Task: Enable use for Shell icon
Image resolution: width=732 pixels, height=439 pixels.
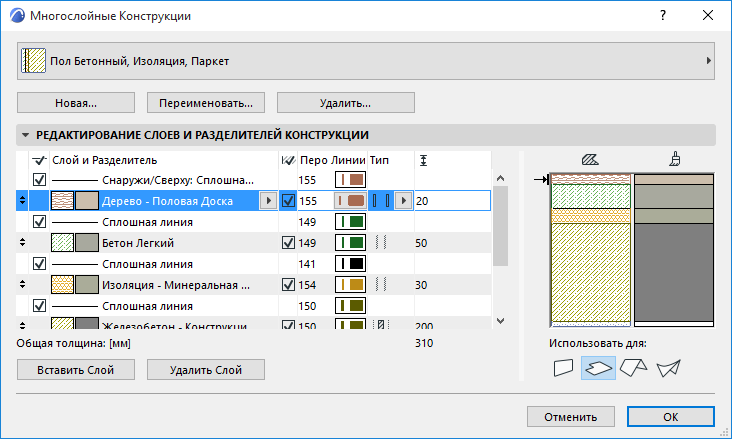Action: click(669, 368)
